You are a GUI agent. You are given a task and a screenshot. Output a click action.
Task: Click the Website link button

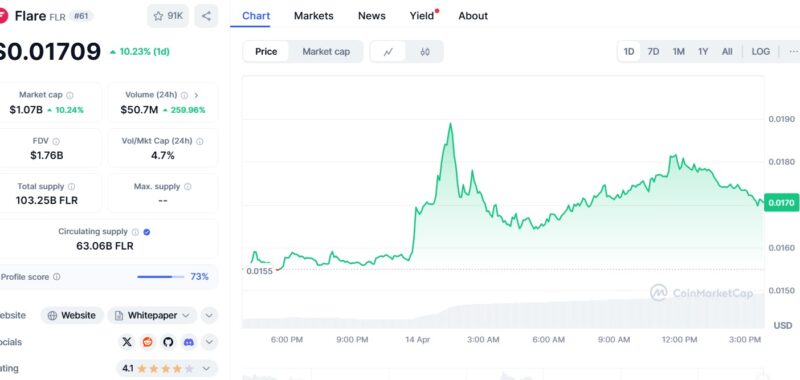pyautogui.click(x=72, y=316)
